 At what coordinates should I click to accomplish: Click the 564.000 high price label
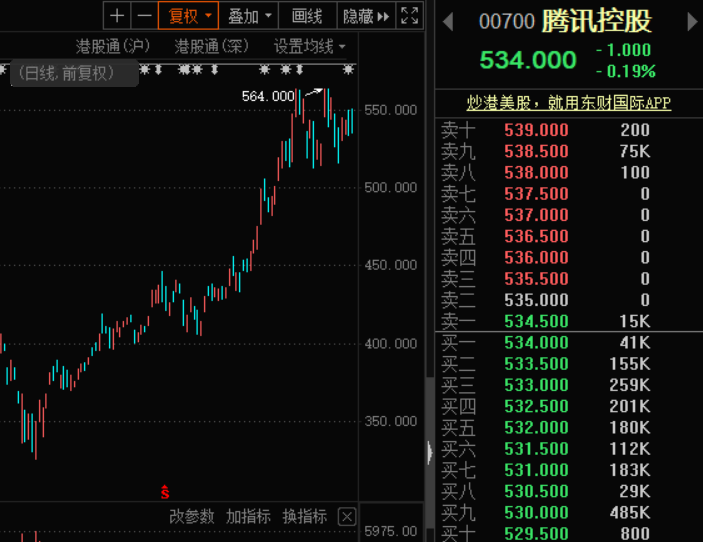pyautogui.click(x=268, y=96)
